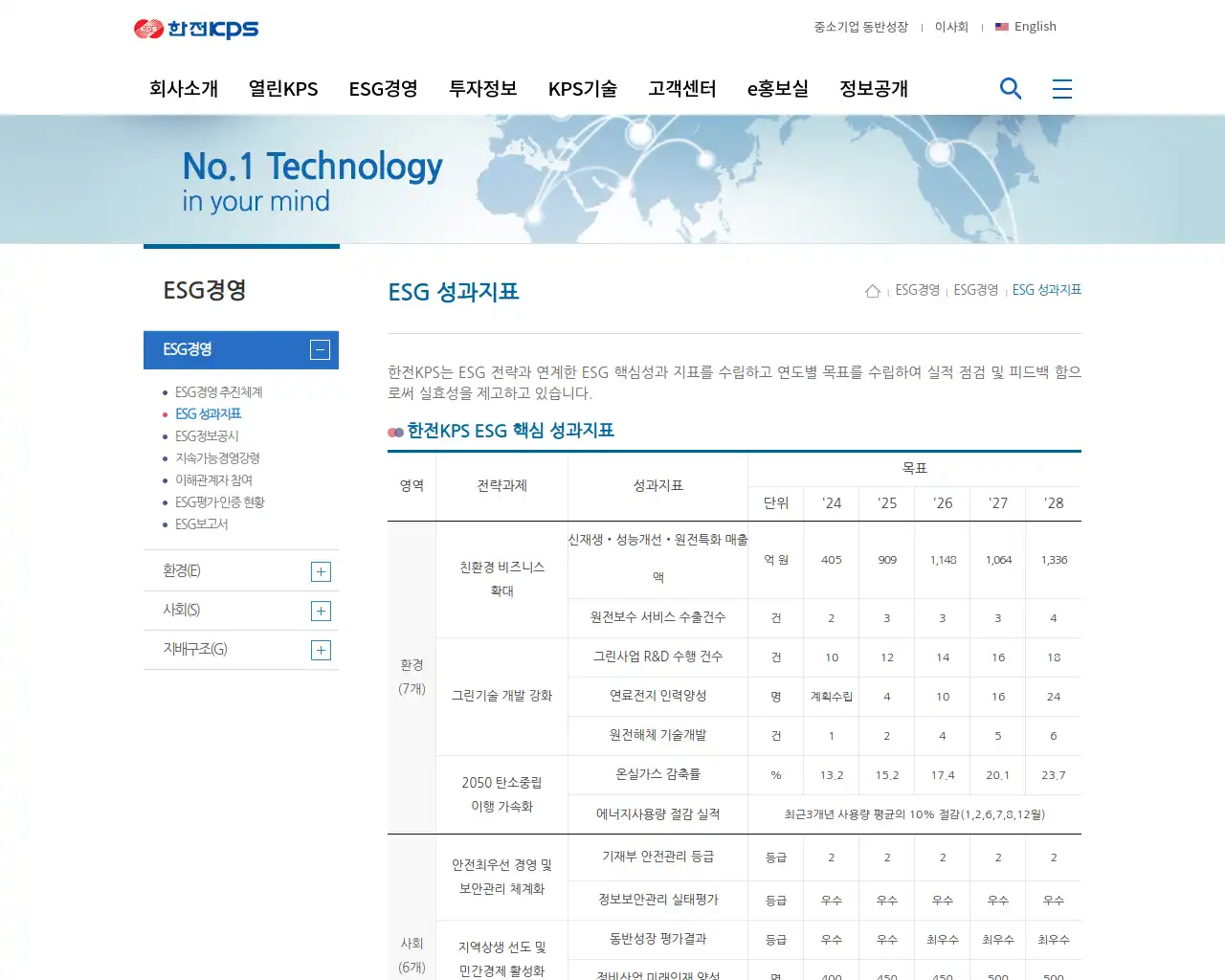
Task: Switch site language to English
Action: [x=1035, y=27]
